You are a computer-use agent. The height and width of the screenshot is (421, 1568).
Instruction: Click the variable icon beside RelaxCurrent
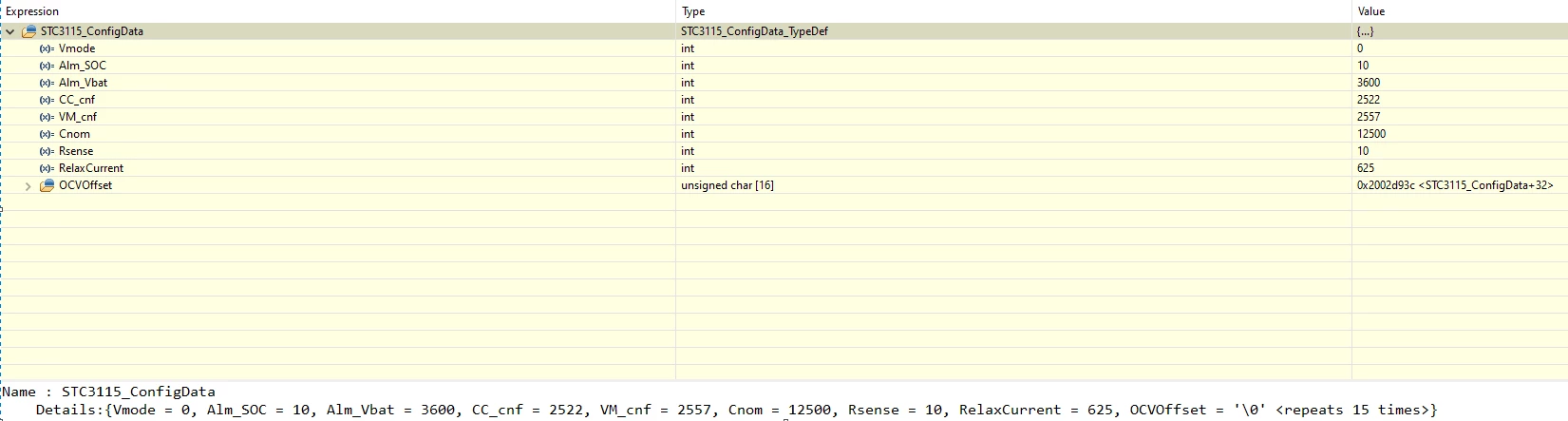pos(47,168)
